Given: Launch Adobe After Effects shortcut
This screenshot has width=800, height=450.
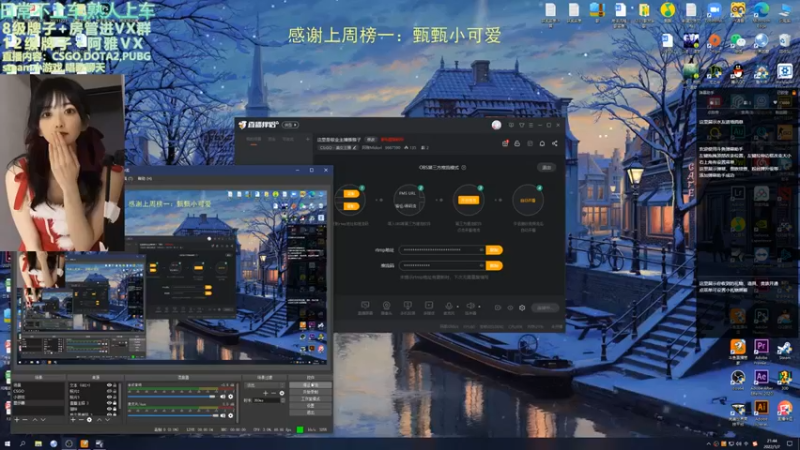Looking at the screenshot, I should (x=761, y=378).
